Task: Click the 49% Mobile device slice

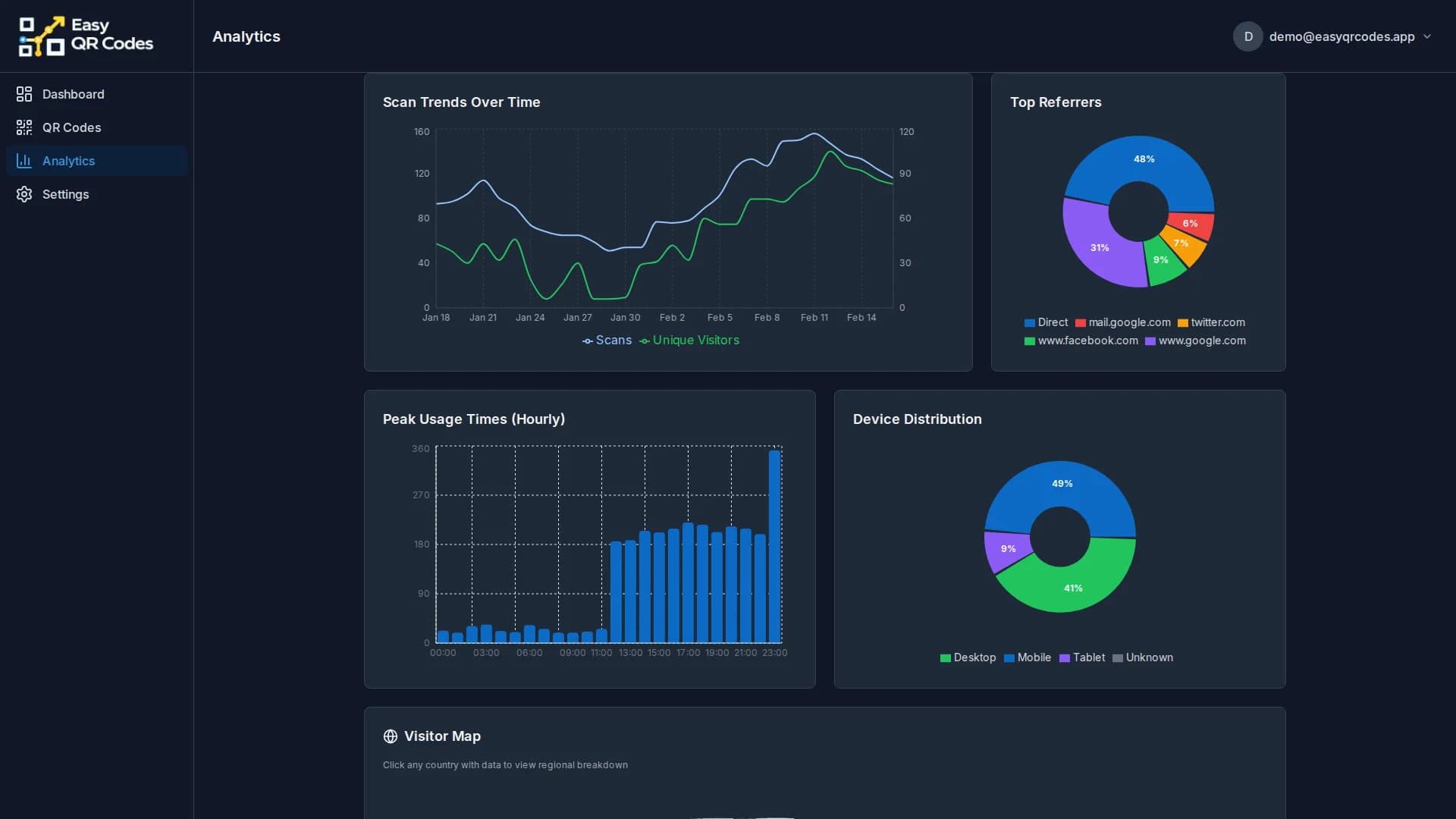Action: click(1062, 484)
